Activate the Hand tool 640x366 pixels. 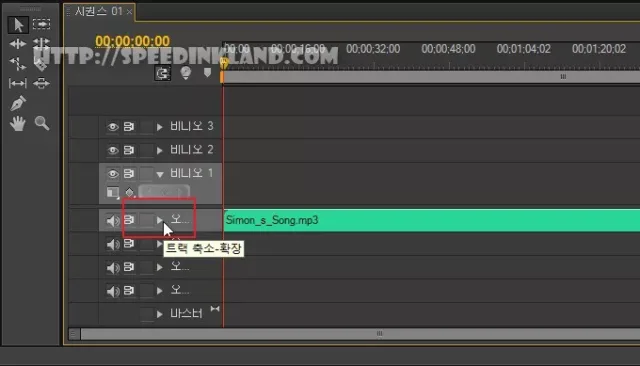(x=18, y=123)
